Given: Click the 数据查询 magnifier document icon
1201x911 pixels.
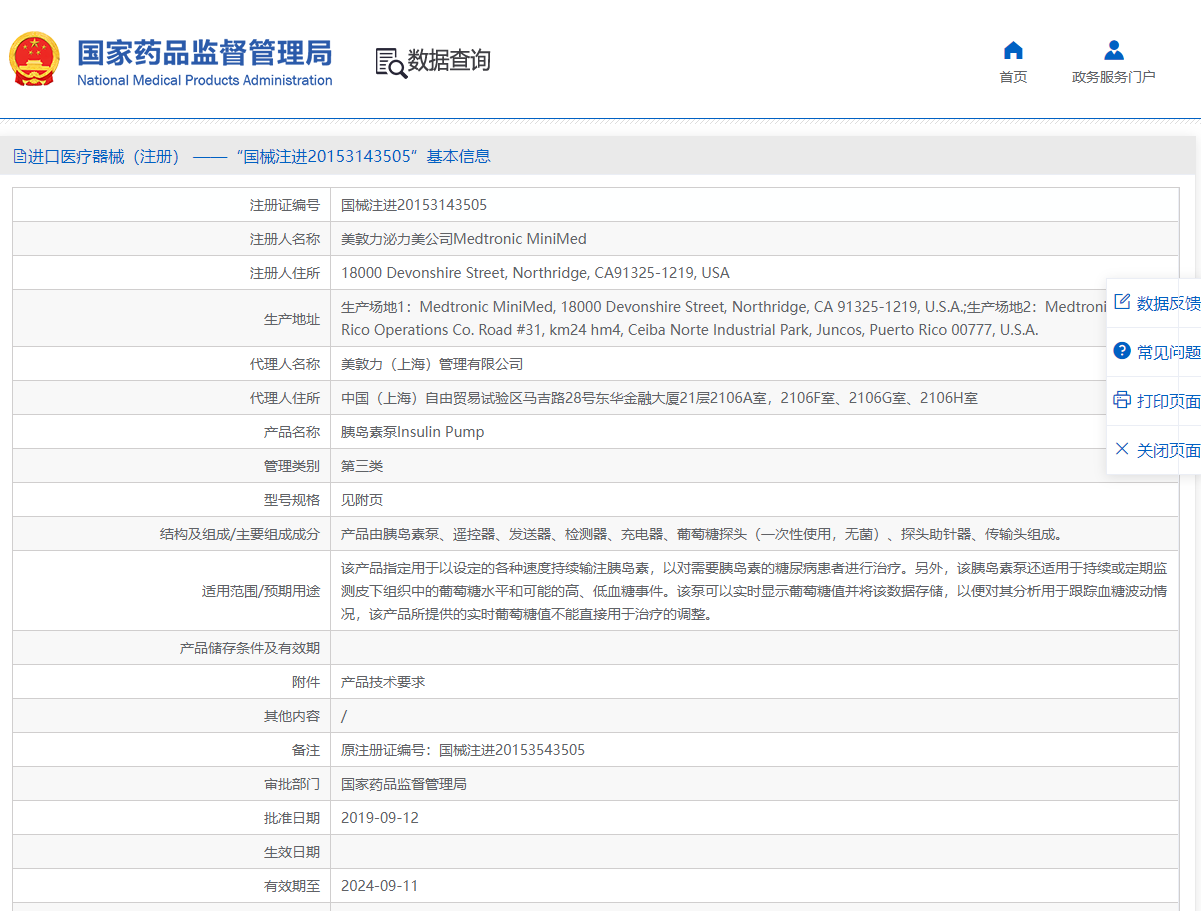Looking at the screenshot, I should click(x=391, y=62).
